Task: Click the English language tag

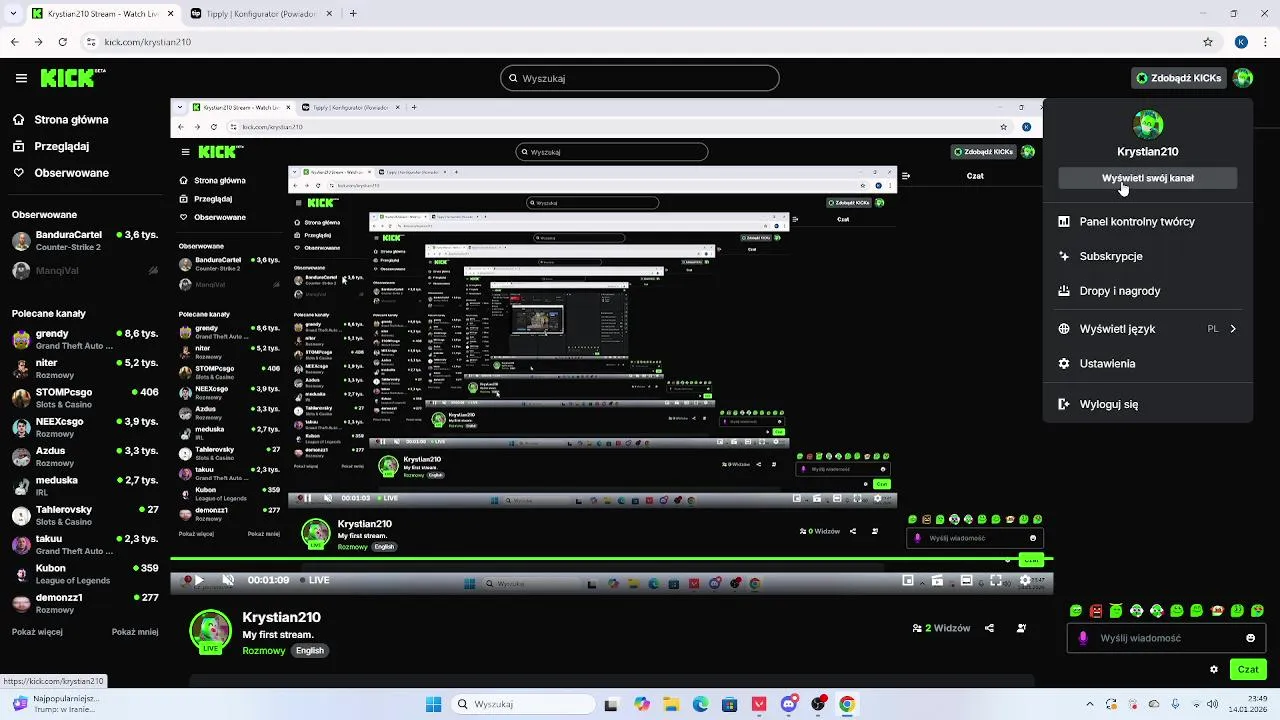Action: pos(310,651)
